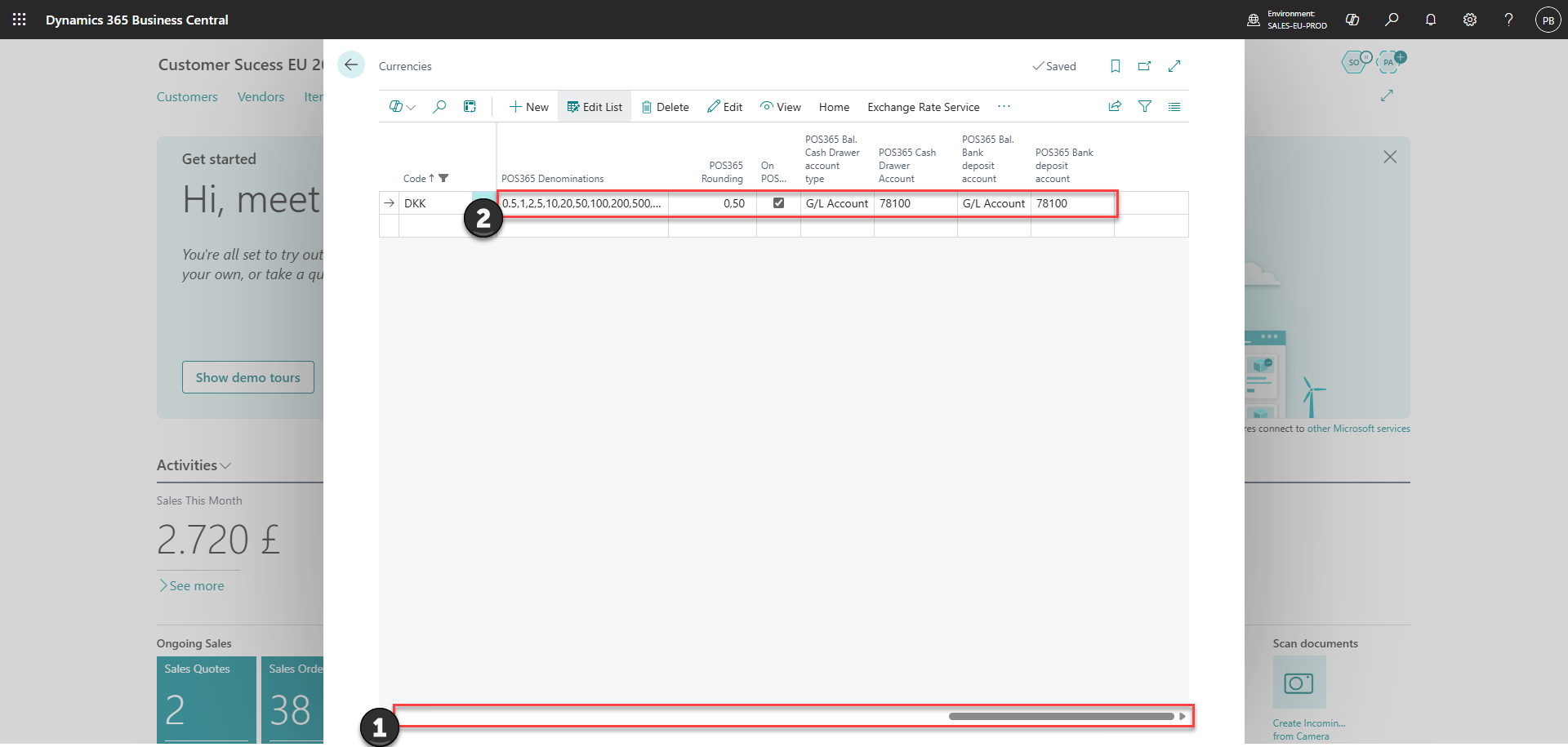Click the Dynamics 365 Business Central title
The image size is (1568, 747).
pos(136,20)
